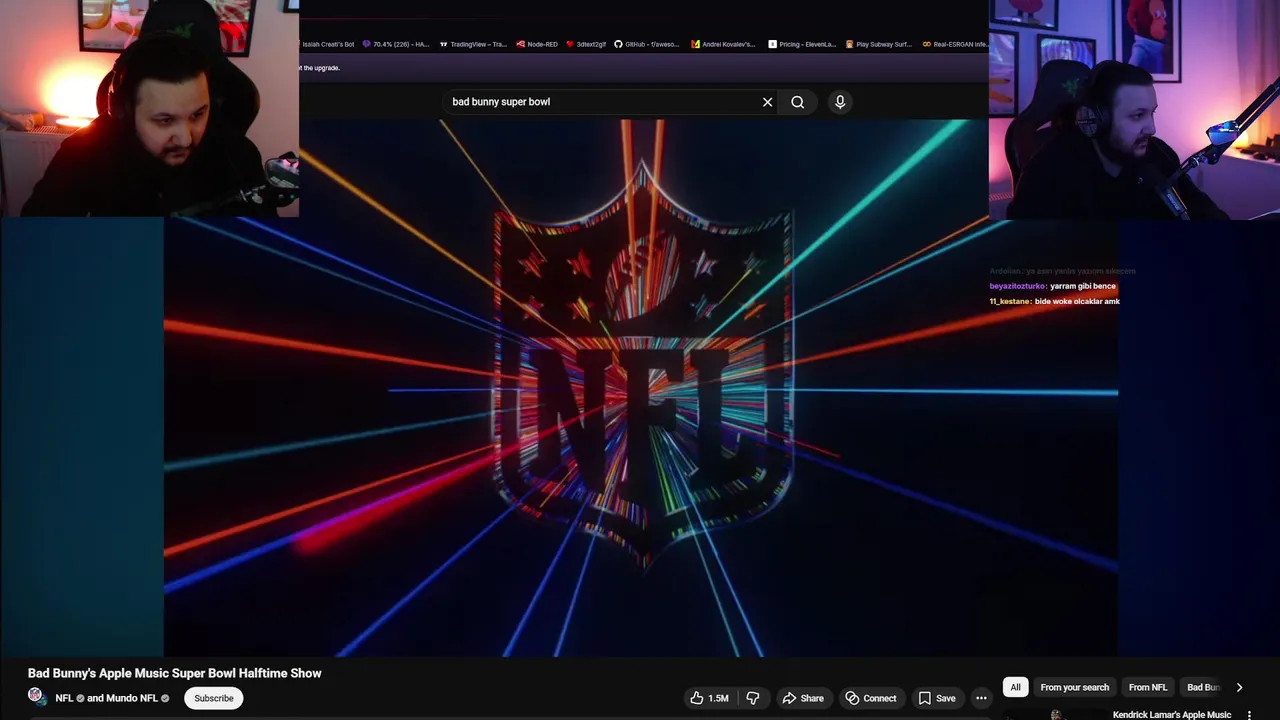
Task: Open NFL and Mundo NFL channel link
Action: [x=112, y=698]
